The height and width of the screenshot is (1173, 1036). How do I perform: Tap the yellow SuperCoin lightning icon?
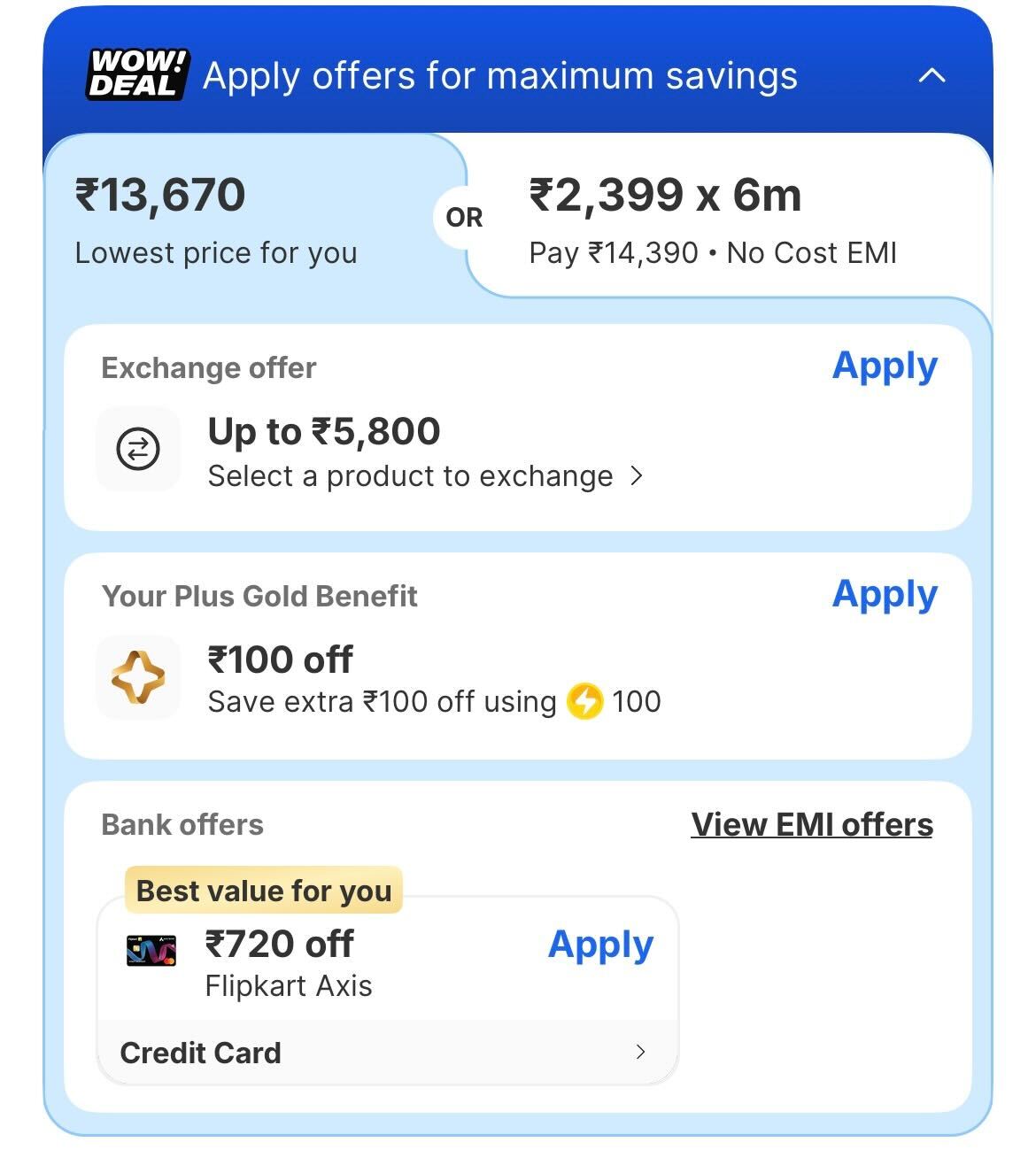click(x=584, y=702)
